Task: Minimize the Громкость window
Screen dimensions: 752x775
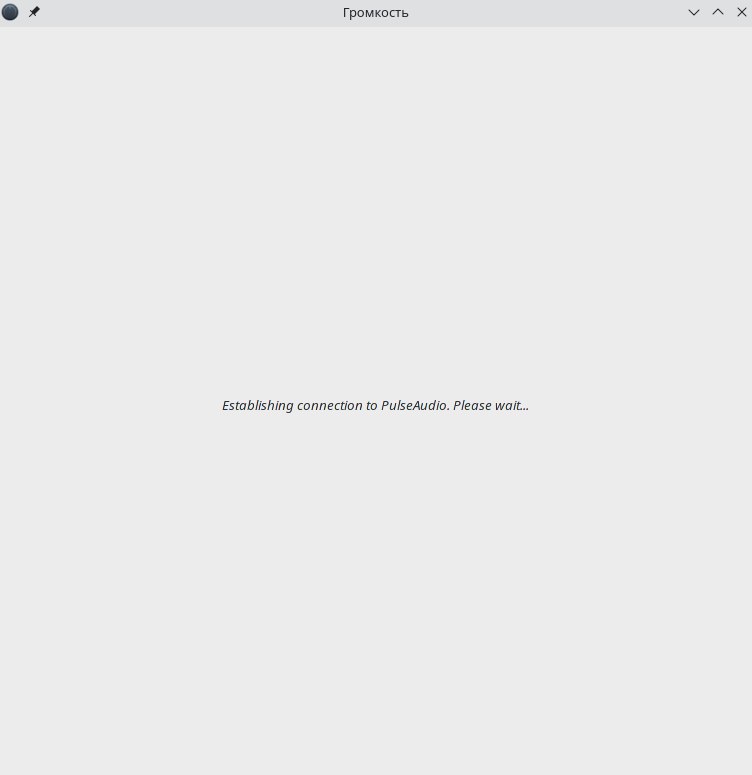Action: tap(694, 12)
